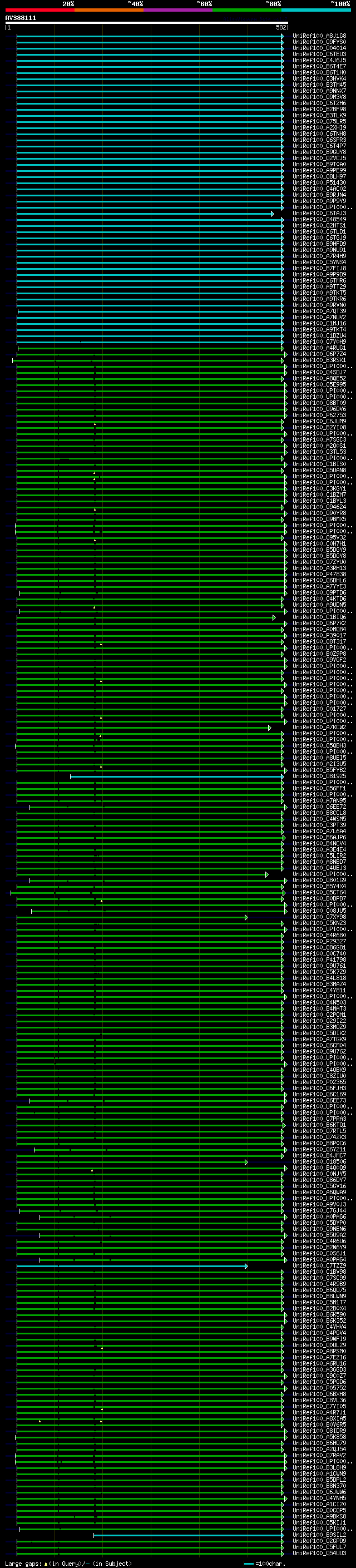Click the cyan alignment bar for UniRef100_O81925

click(x=176, y=776)
